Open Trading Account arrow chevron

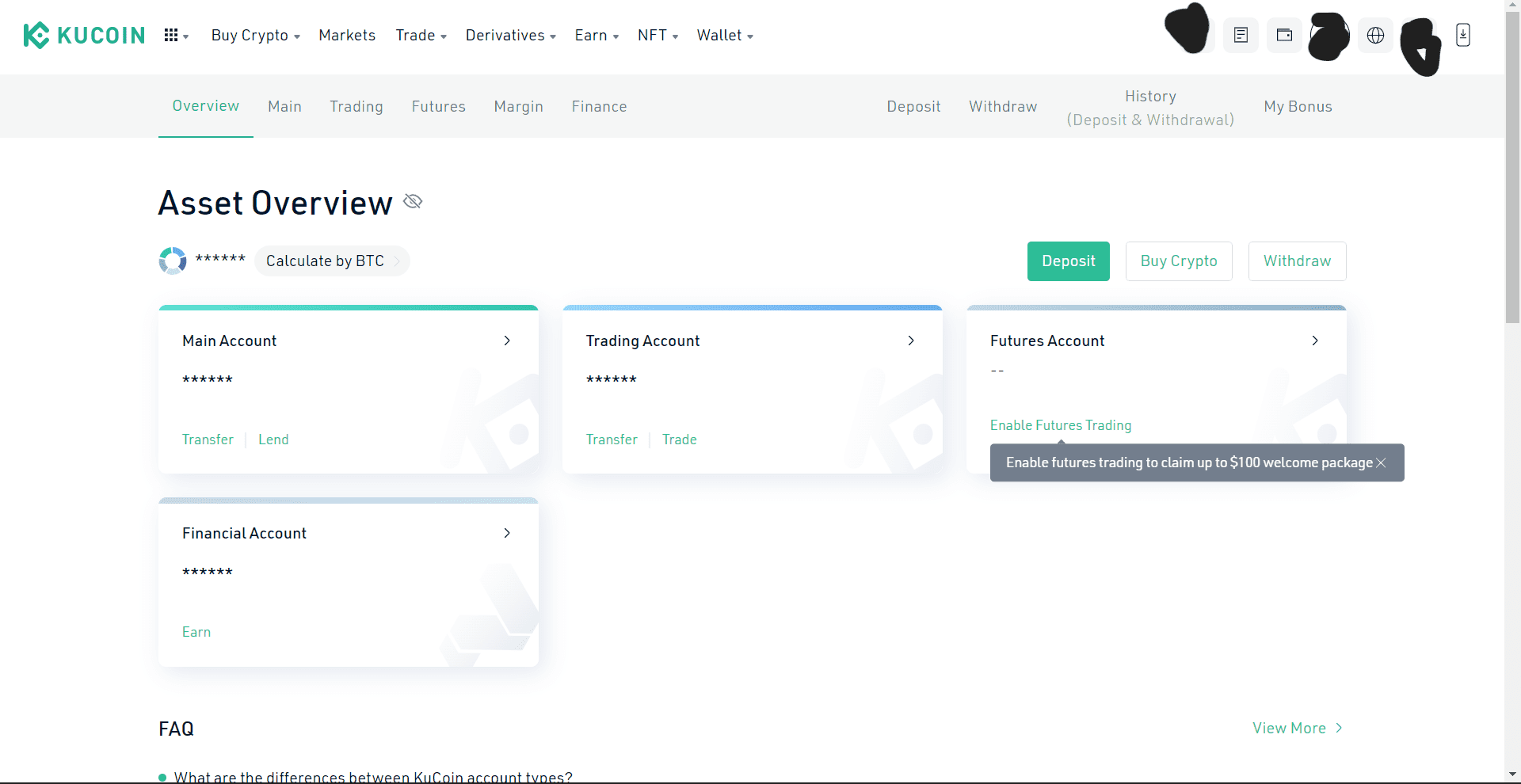pyautogui.click(x=911, y=341)
